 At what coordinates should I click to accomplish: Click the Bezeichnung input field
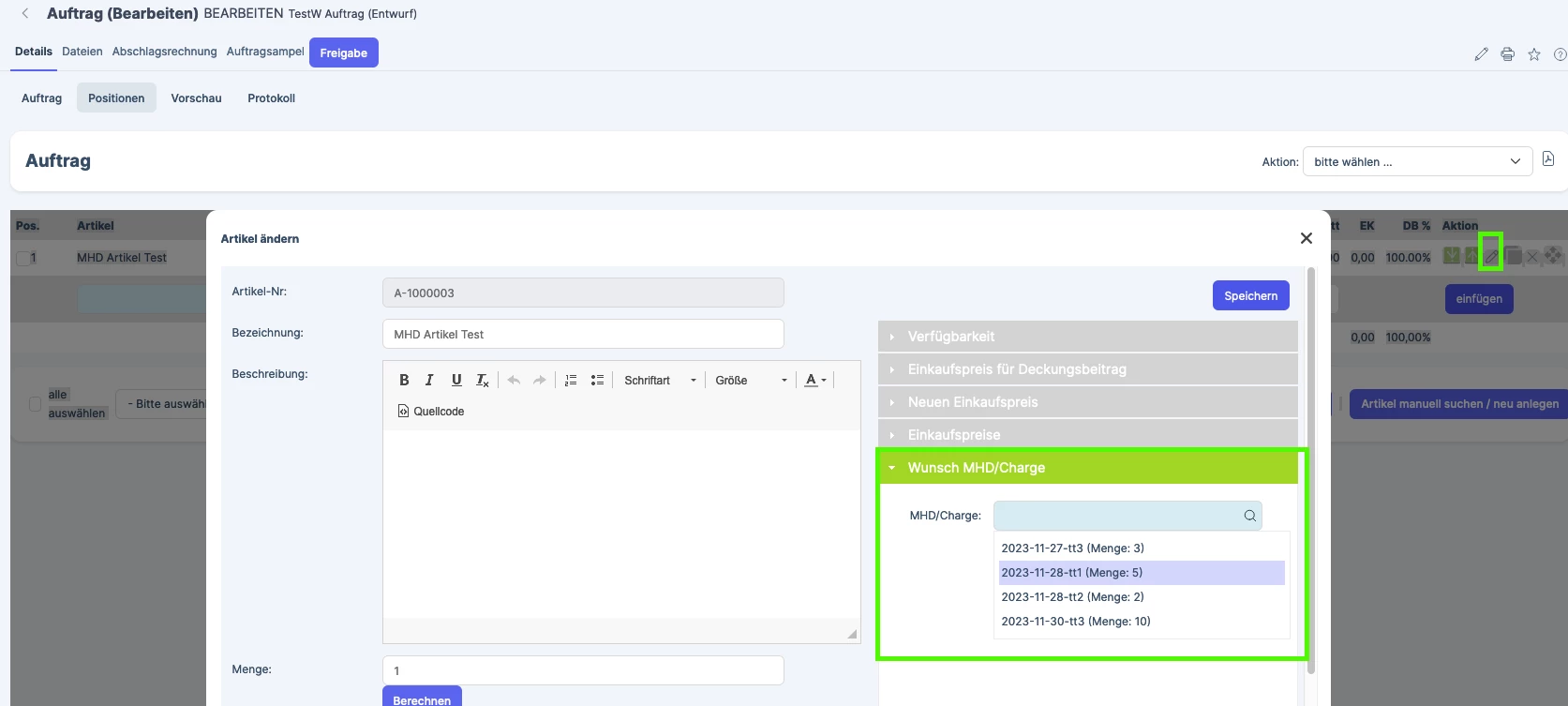[583, 334]
